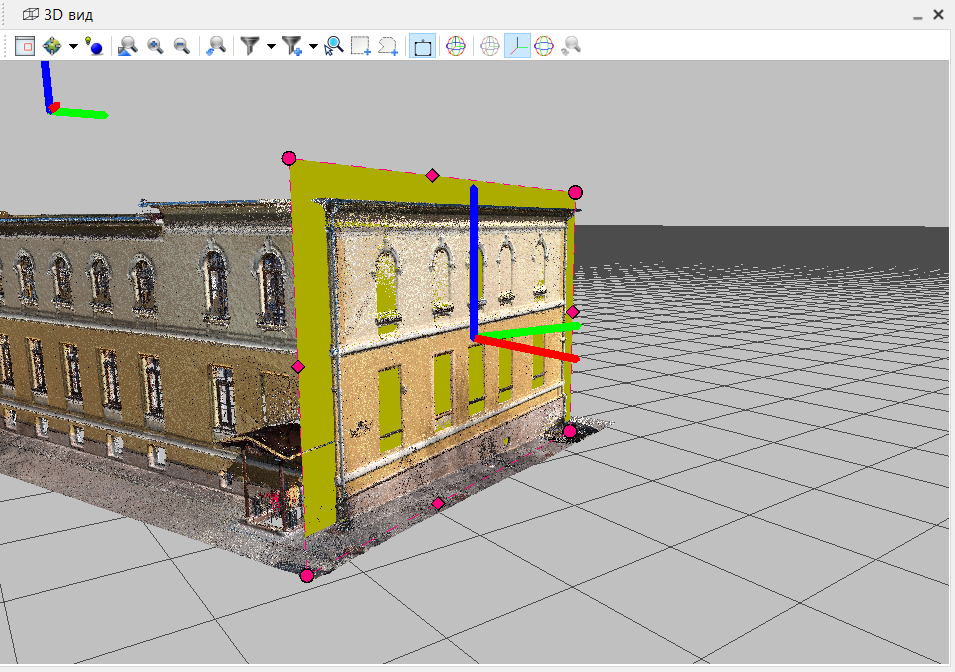Activate the filter funnel tool
Image resolution: width=955 pixels, height=672 pixels.
247,45
